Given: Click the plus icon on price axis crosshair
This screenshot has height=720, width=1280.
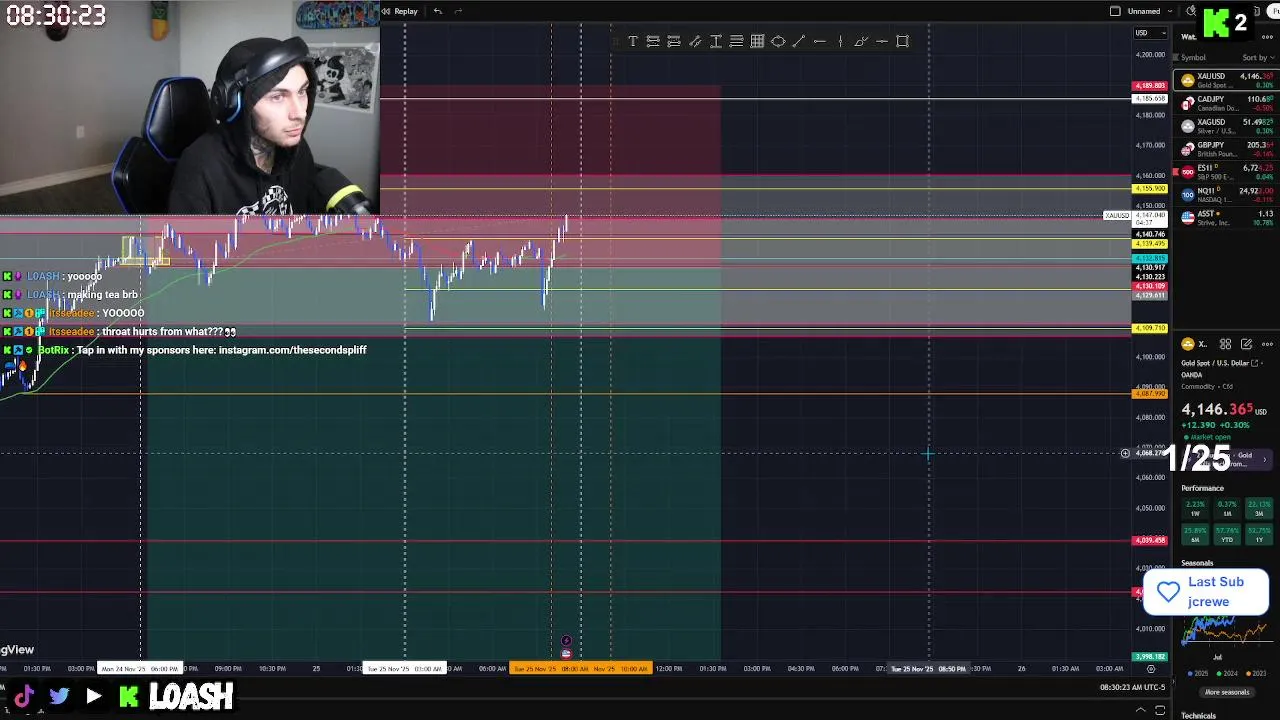Looking at the screenshot, I should tap(1125, 453).
